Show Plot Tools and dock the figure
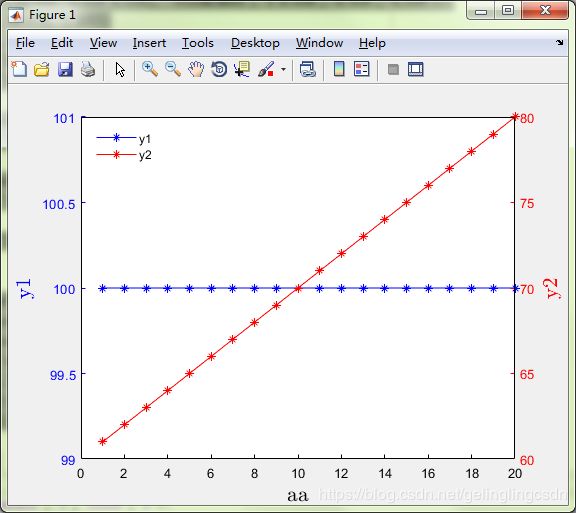Image resolution: width=576 pixels, height=513 pixels. (x=415, y=69)
